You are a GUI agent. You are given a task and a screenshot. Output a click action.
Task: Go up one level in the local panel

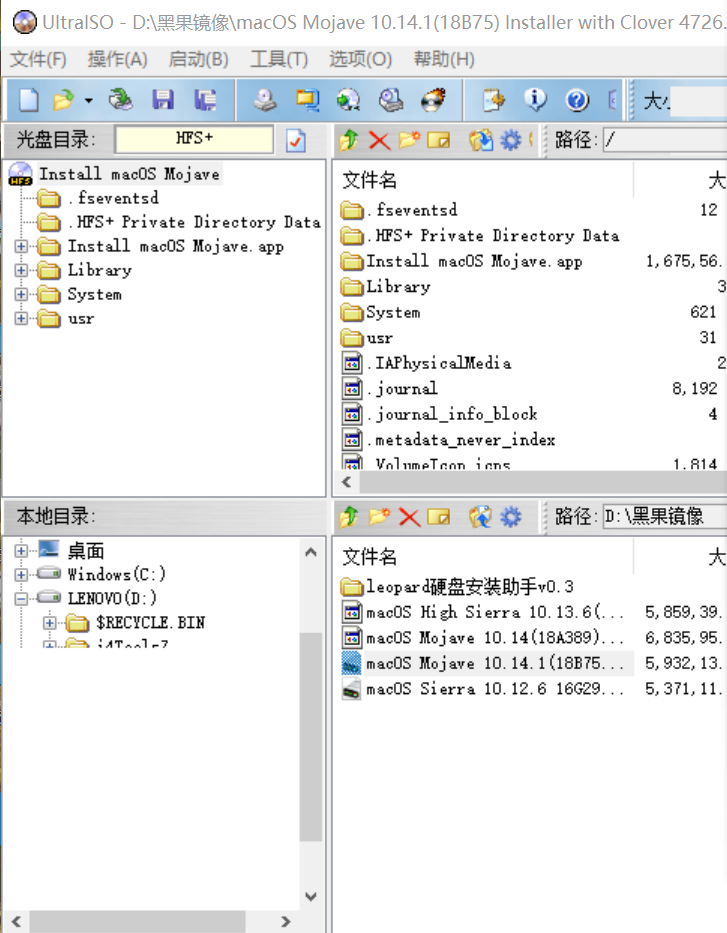349,516
